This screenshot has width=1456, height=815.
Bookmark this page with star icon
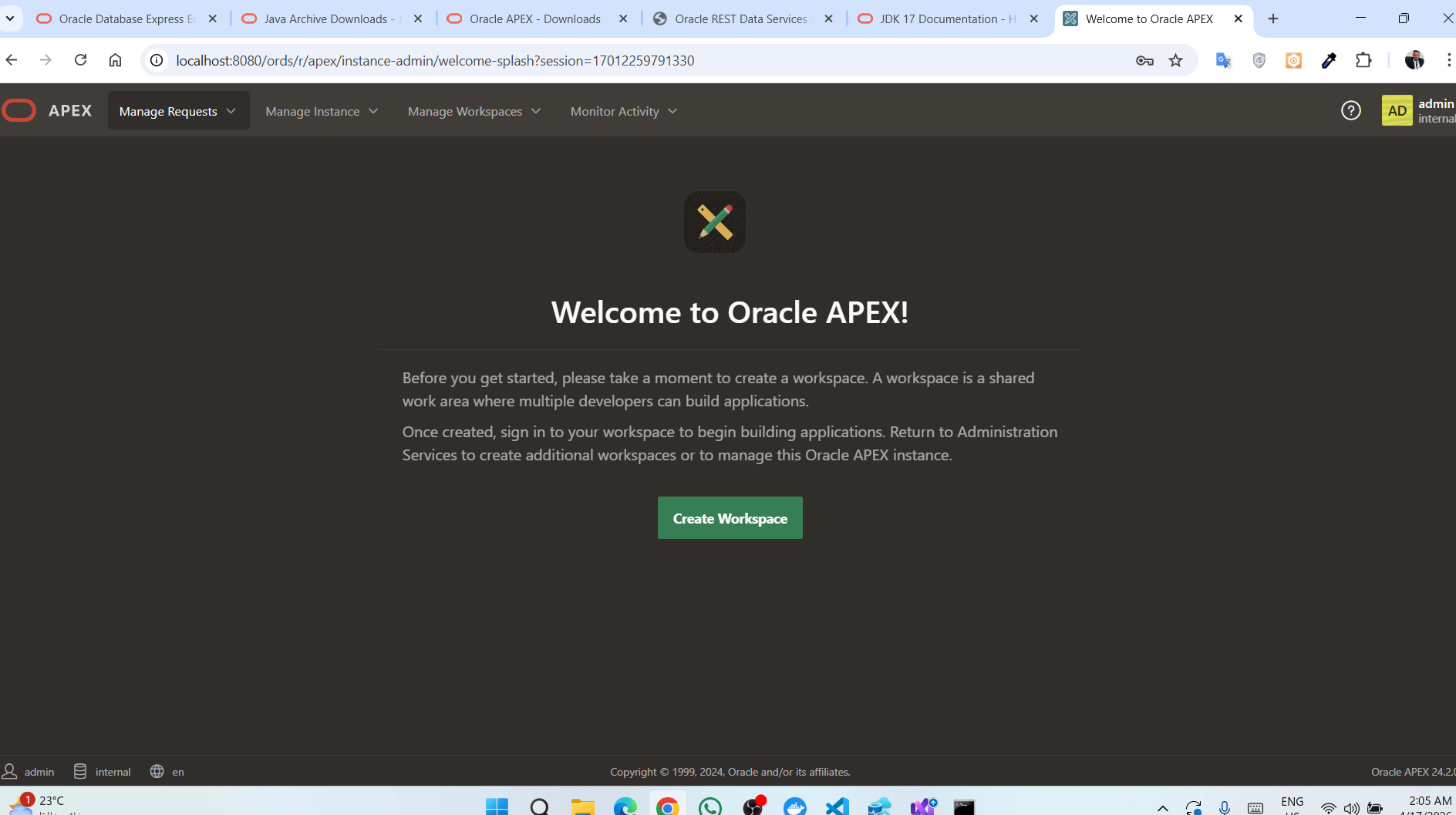(1175, 60)
